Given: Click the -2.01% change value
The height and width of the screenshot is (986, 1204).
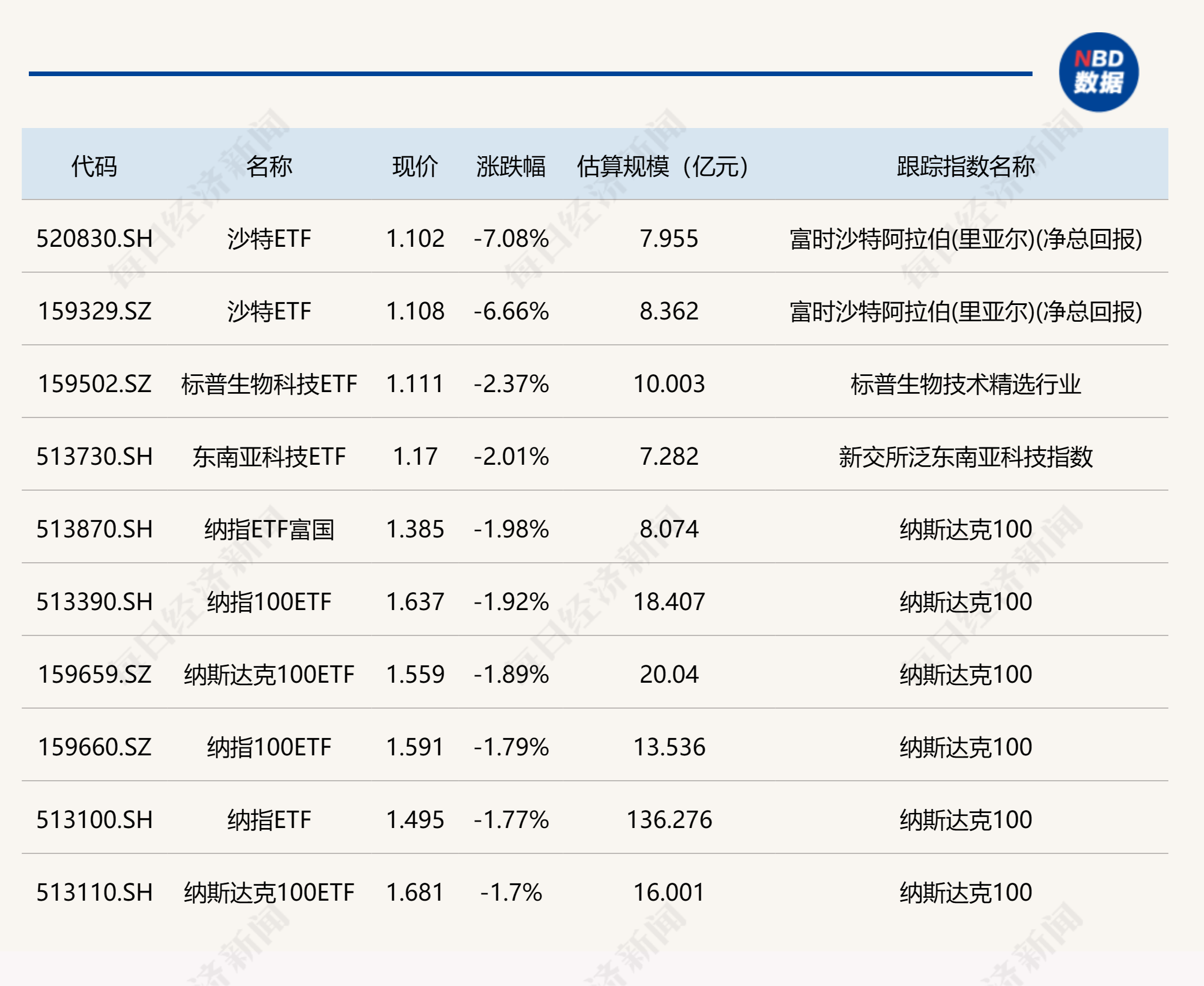Looking at the screenshot, I should click(511, 457).
